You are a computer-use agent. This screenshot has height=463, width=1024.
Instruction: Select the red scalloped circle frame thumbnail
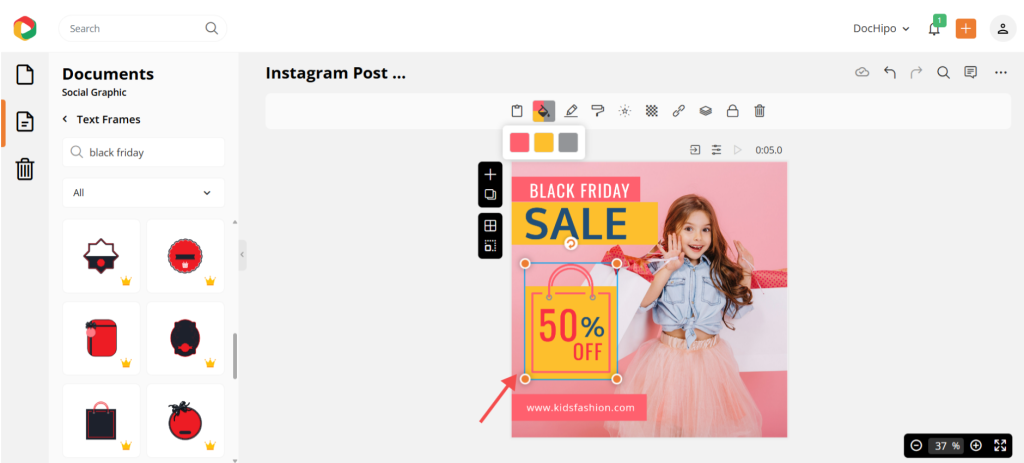[x=185, y=256]
